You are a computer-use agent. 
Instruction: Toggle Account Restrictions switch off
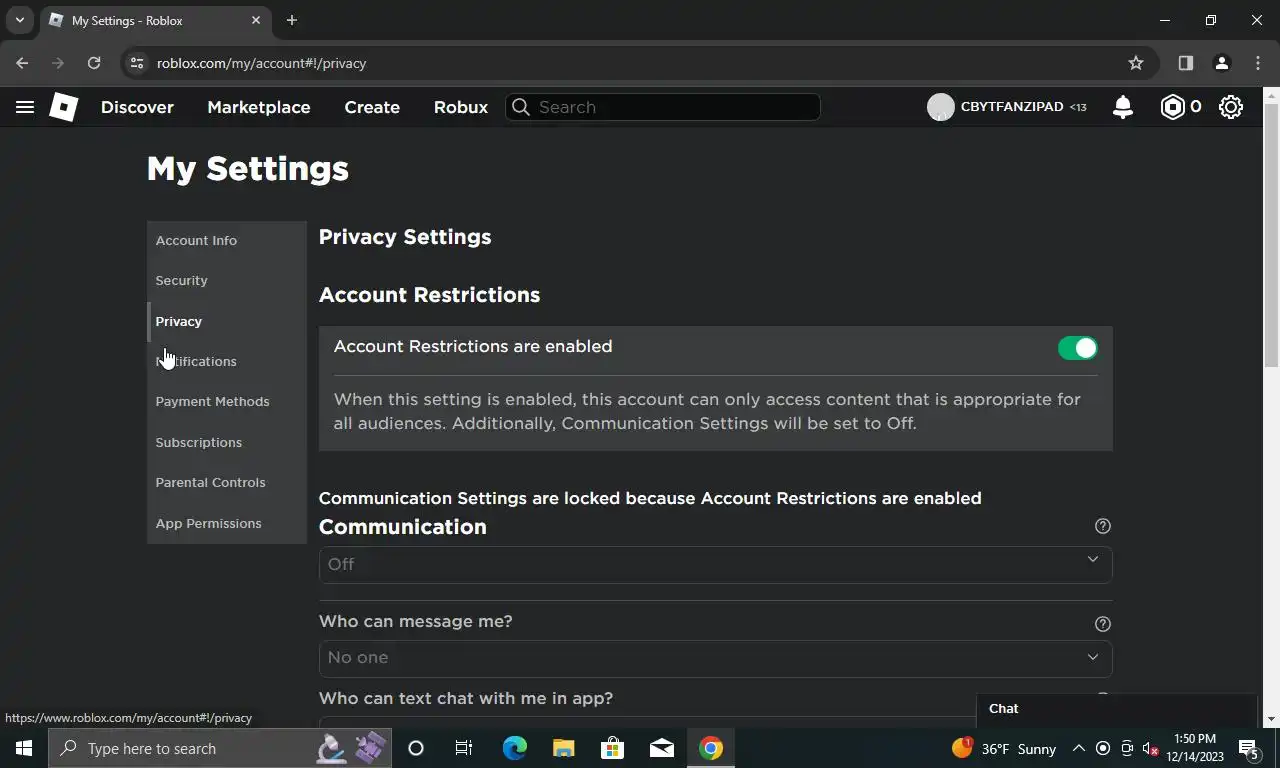click(x=1078, y=348)
